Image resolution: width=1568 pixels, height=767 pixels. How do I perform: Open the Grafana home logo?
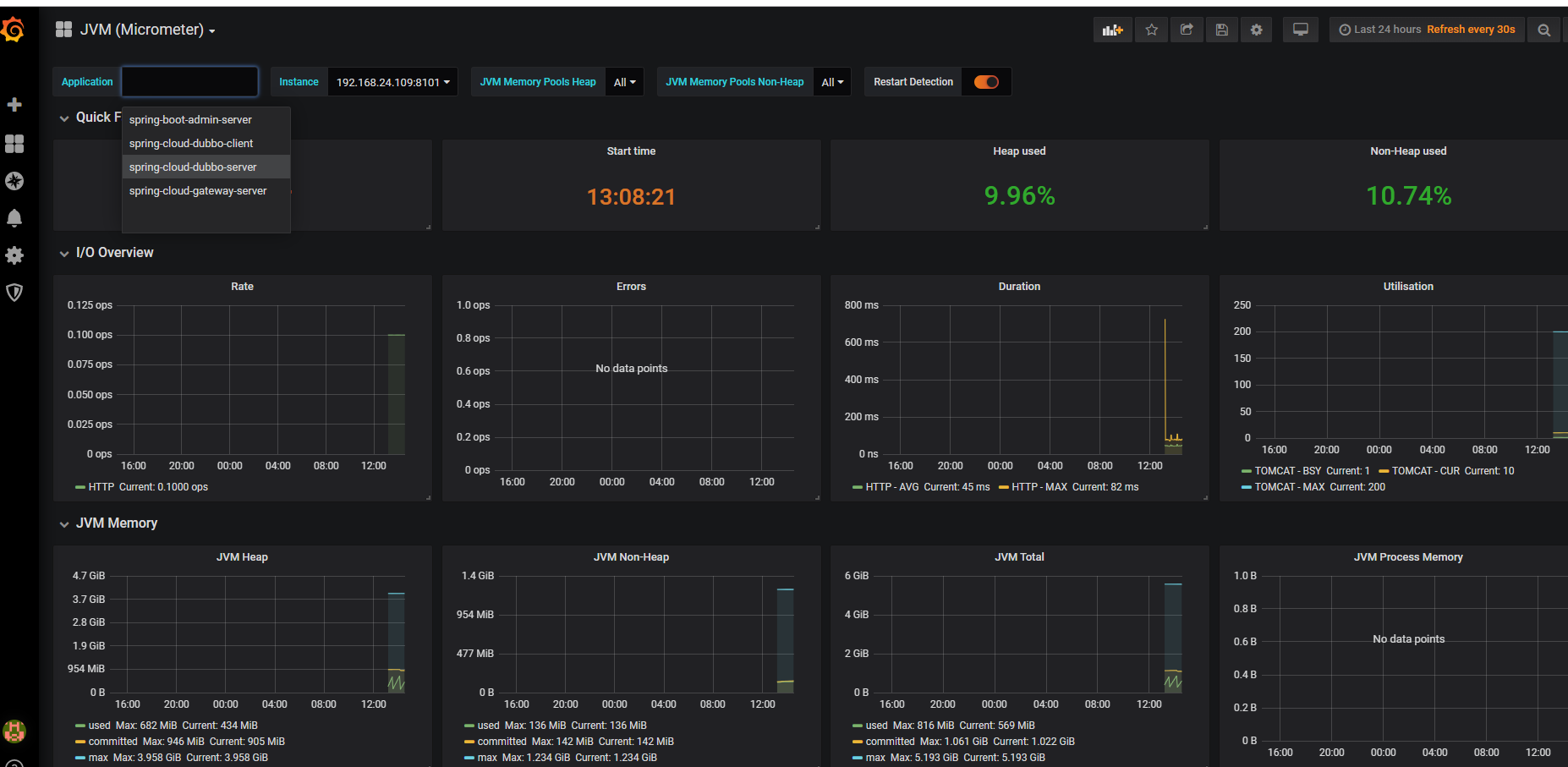pos(13,30)
